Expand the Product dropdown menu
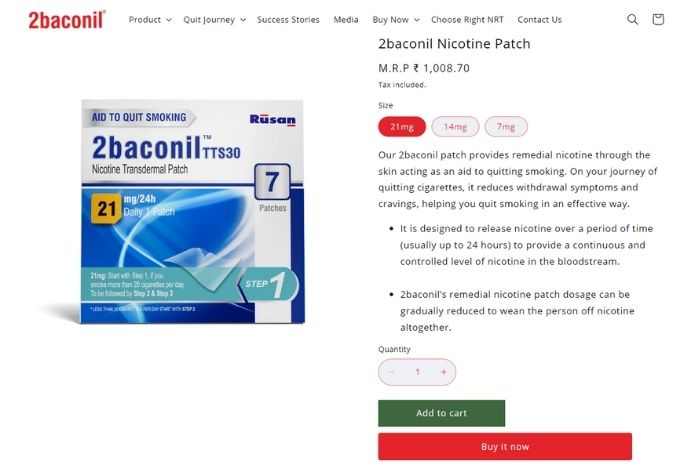This screenshot has width=680, height=470. (x=150, y=20)
